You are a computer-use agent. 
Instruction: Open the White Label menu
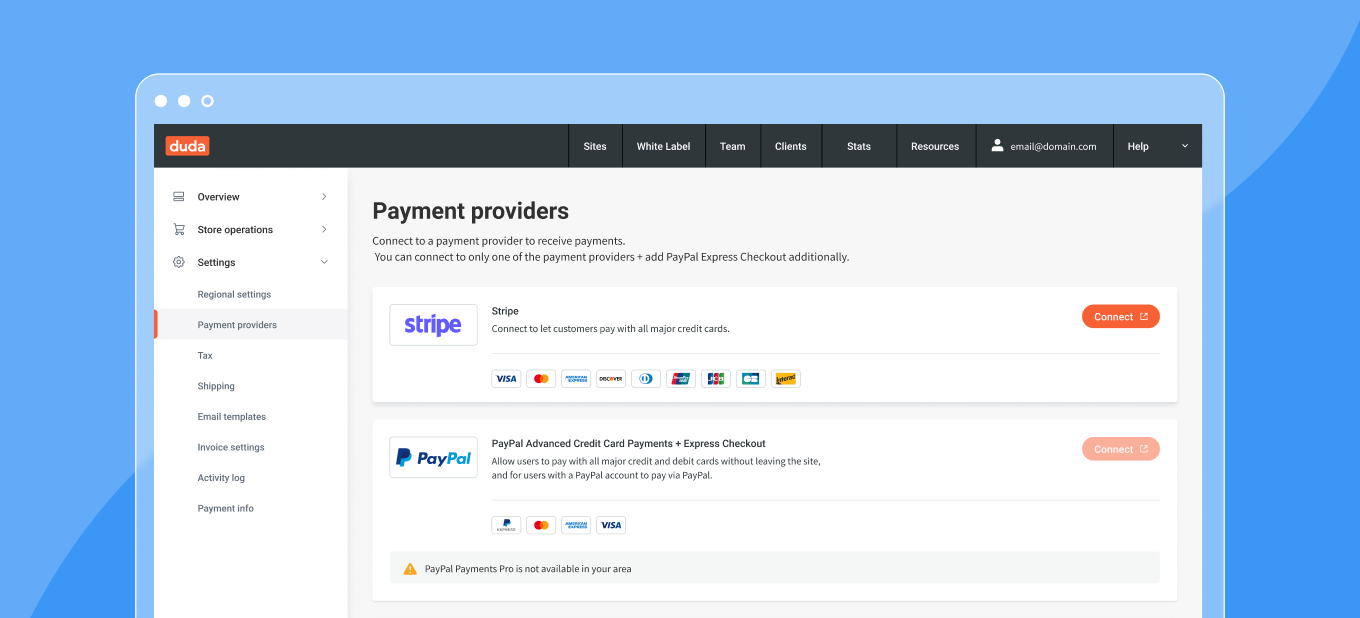(664, 146)
